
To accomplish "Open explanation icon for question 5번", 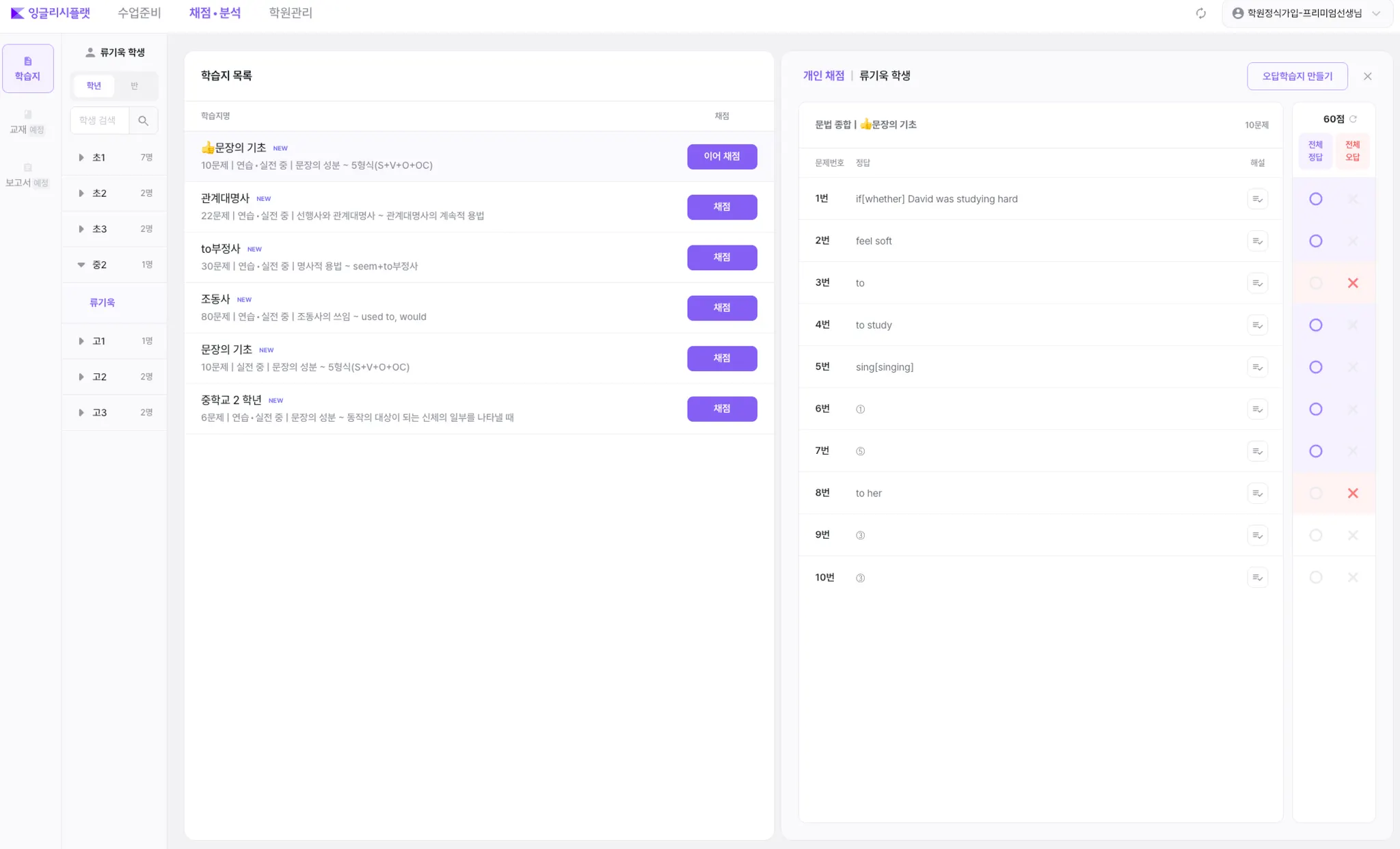I will (1256, 367).
